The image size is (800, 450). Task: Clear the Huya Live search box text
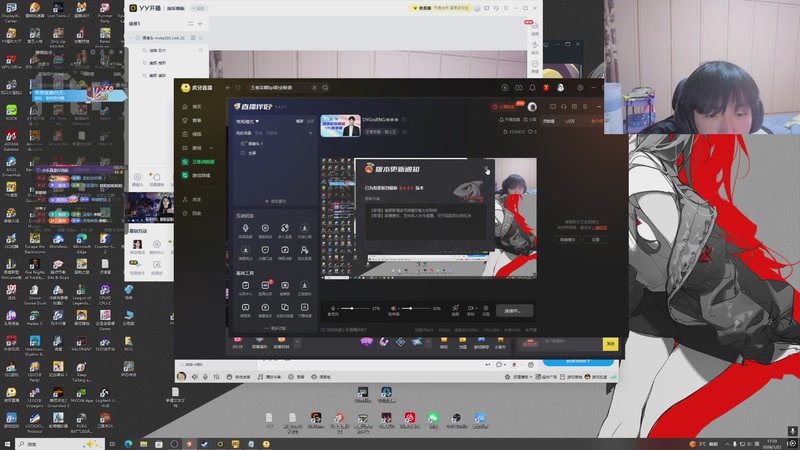(x=314, y=88)
